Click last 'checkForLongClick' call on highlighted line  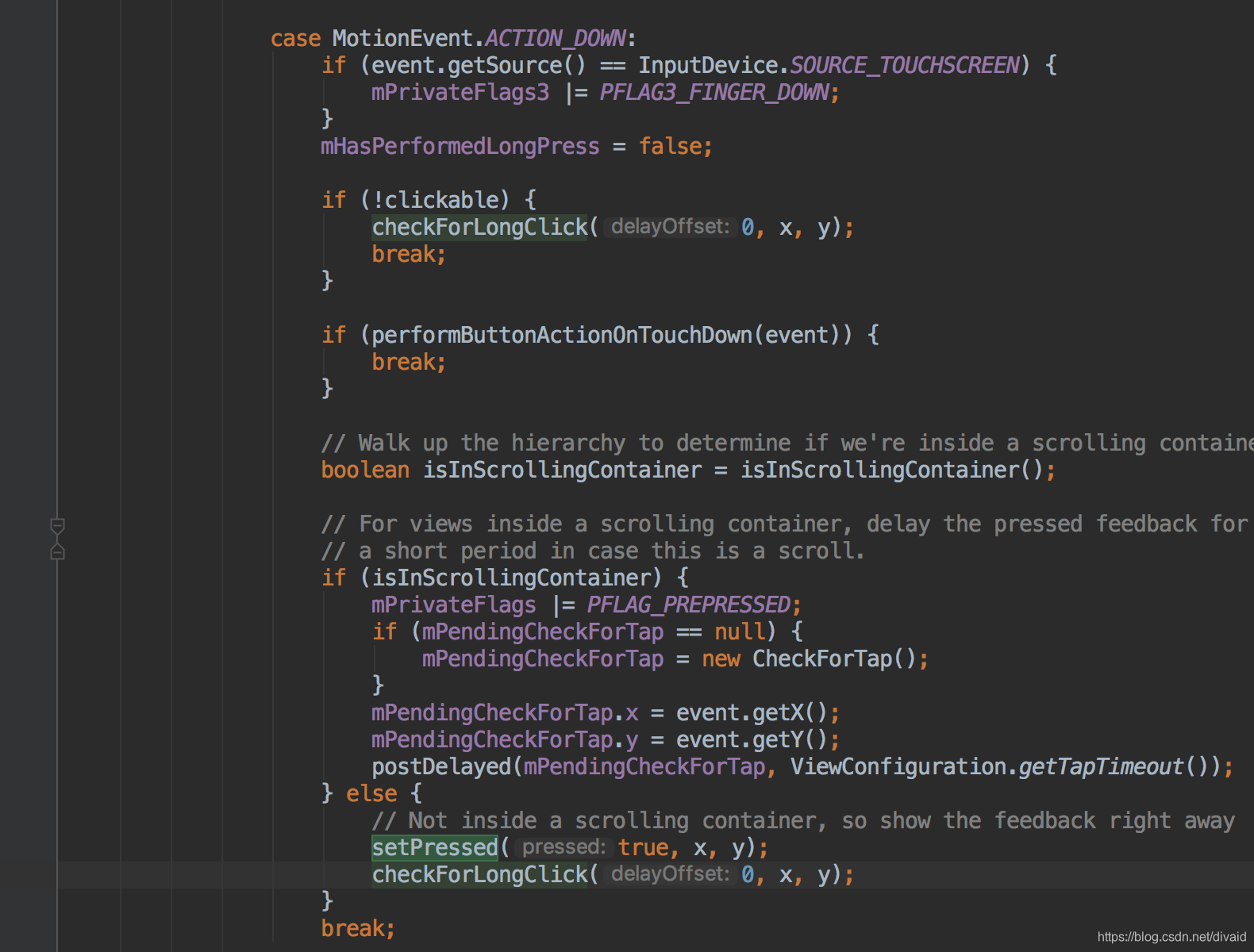tap(480, 874)
